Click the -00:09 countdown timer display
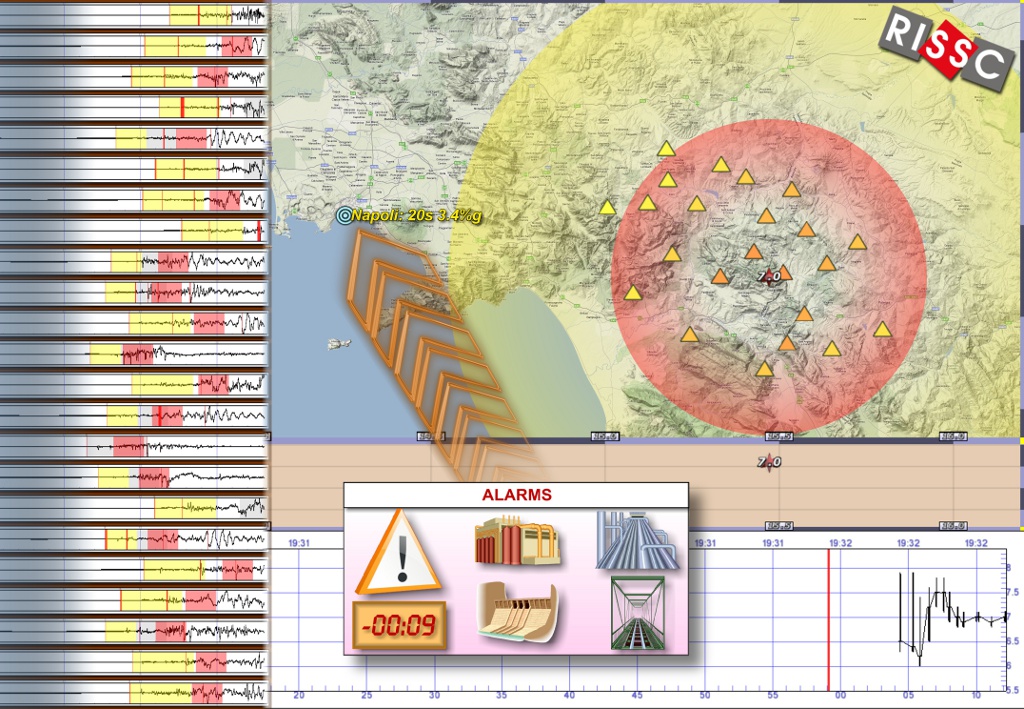This screenshot has height=709, width=1024. tap(399, 625)
